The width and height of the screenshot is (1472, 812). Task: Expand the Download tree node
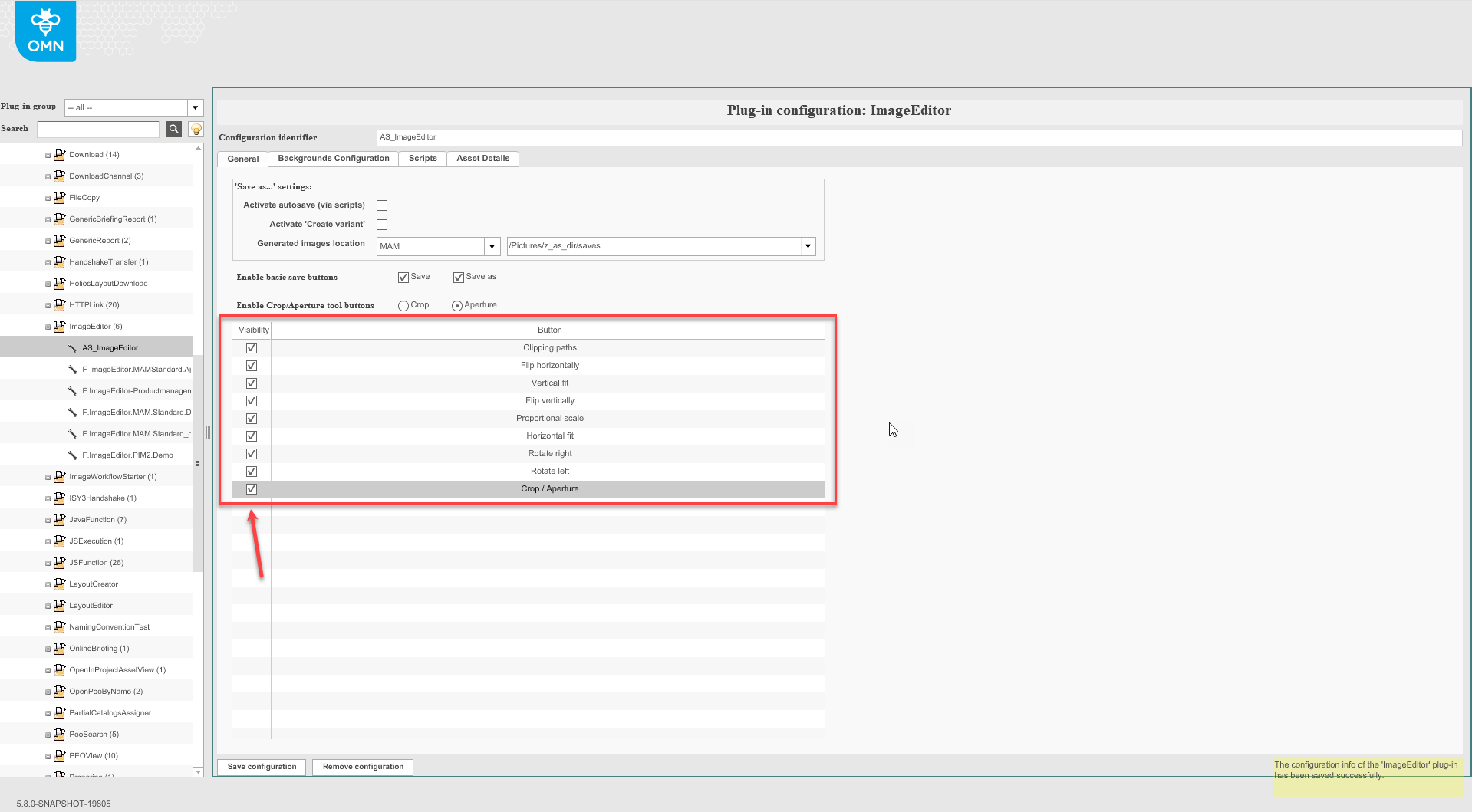point(47,154)
